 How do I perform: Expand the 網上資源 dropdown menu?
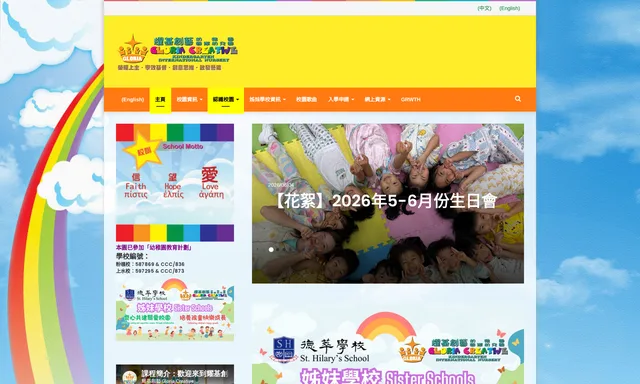(378, 99)
